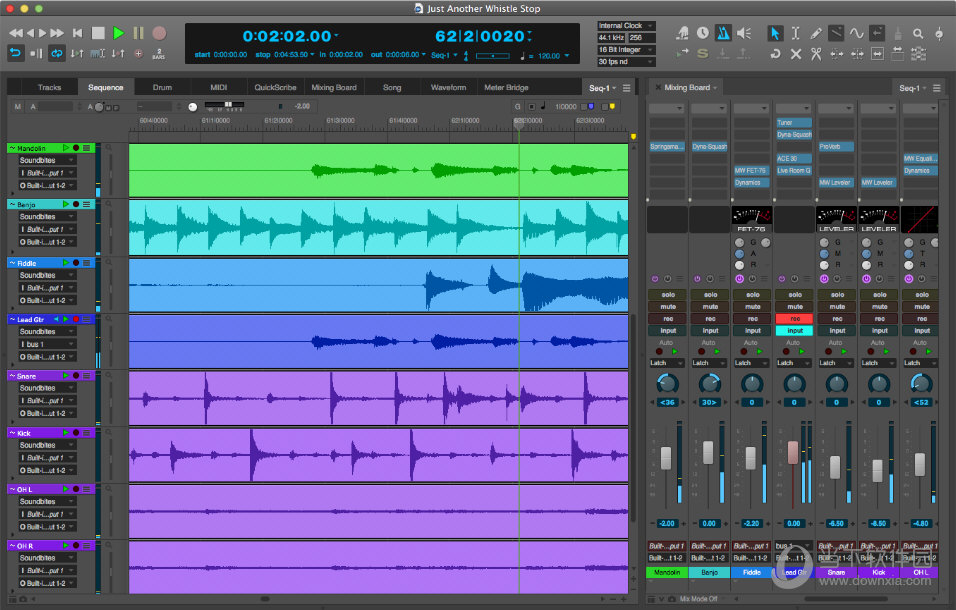Click the green Play button in transport
The width and height of the screenshot is (956, 610).
pos(118,33)
